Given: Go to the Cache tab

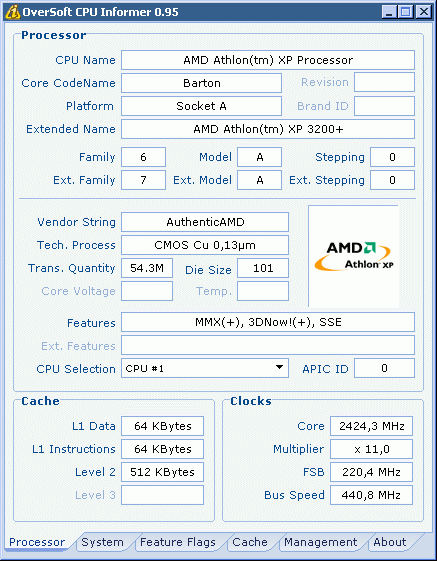Looking at the screenshot, I should tap(250, 542).
